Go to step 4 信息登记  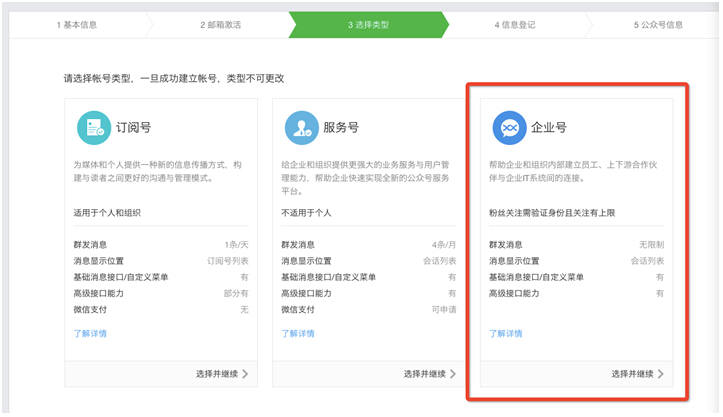tap(517, 25)
